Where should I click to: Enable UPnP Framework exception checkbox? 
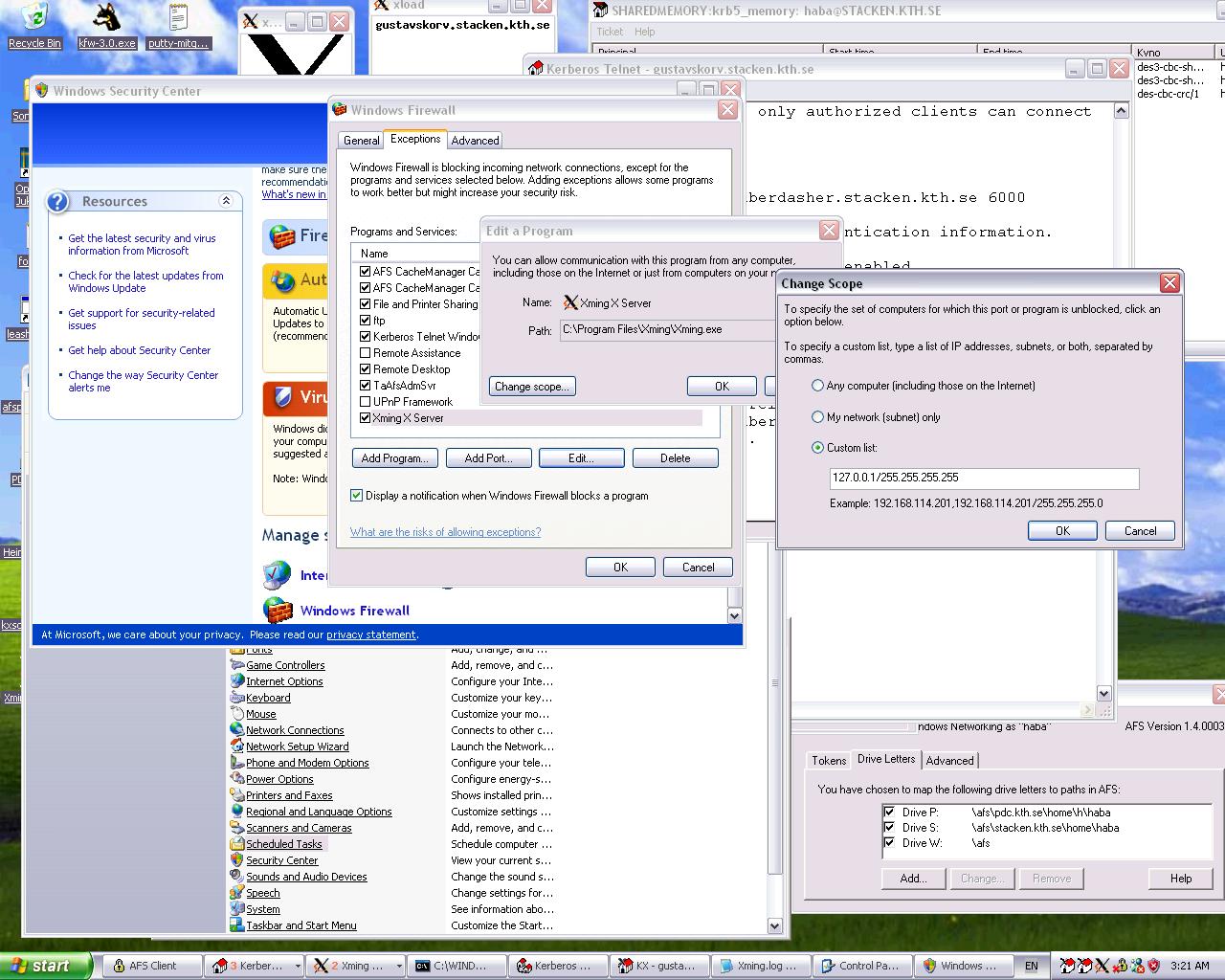pyautogui.click(x=365, y=402)
